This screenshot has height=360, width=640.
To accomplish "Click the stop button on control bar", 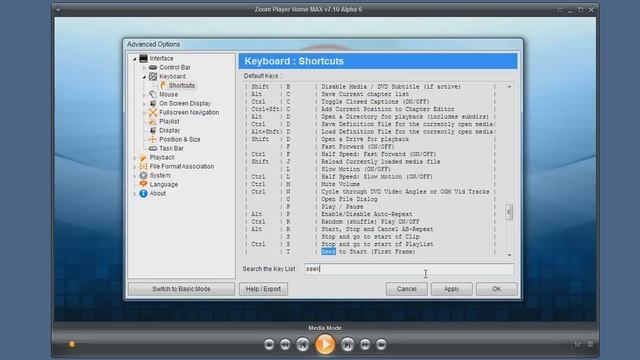I will click(x=269, y=344).
